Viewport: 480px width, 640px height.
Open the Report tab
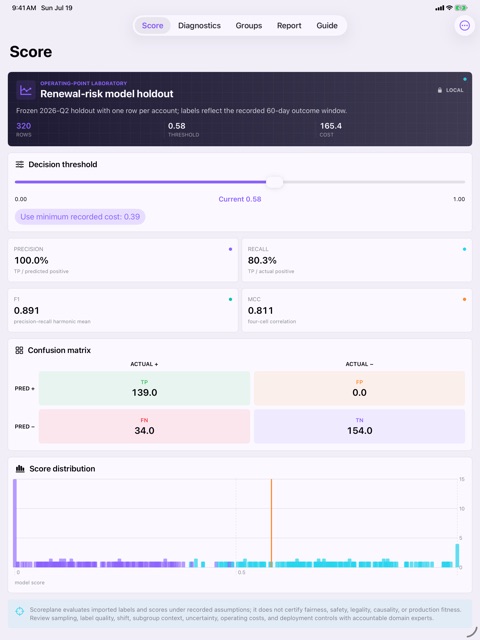tap(289, 26)
